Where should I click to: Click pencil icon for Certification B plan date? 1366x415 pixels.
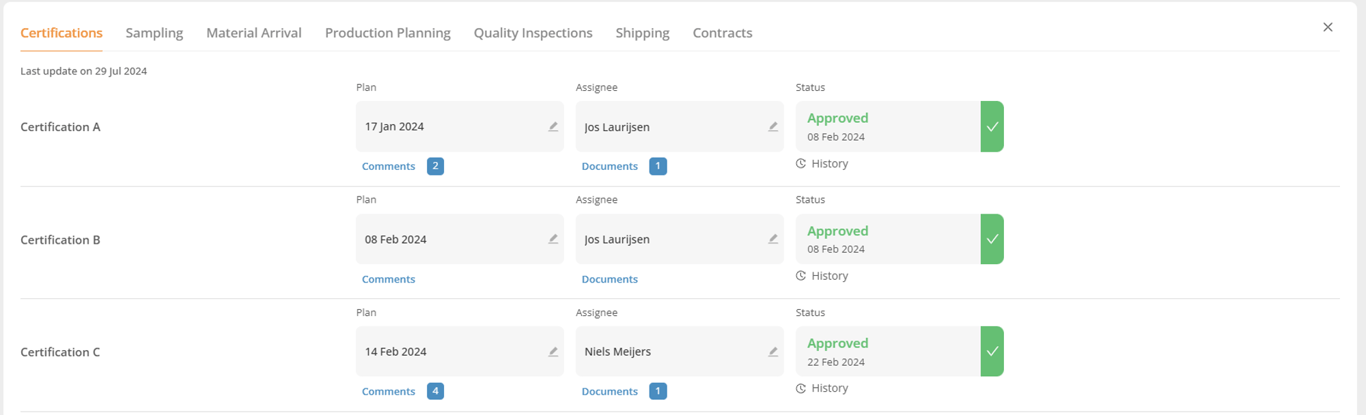[x=553, y=239]
